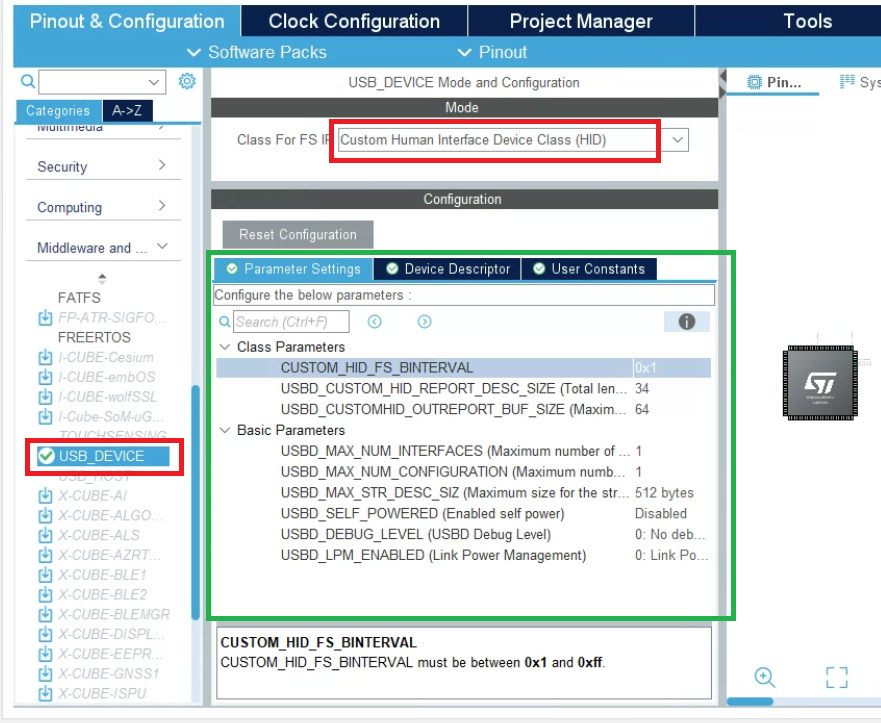Click the download icon next to X-CUBE-EEPR

coord(45,654)
